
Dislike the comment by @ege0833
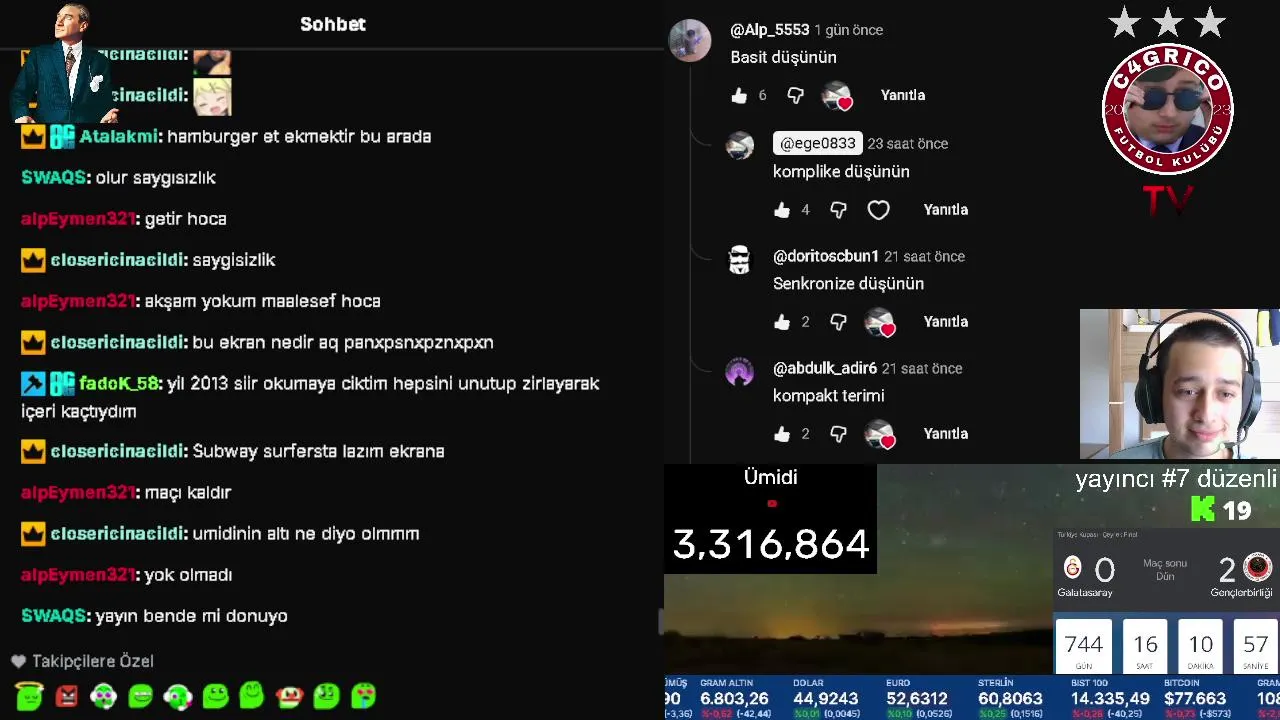coord(838,210)
